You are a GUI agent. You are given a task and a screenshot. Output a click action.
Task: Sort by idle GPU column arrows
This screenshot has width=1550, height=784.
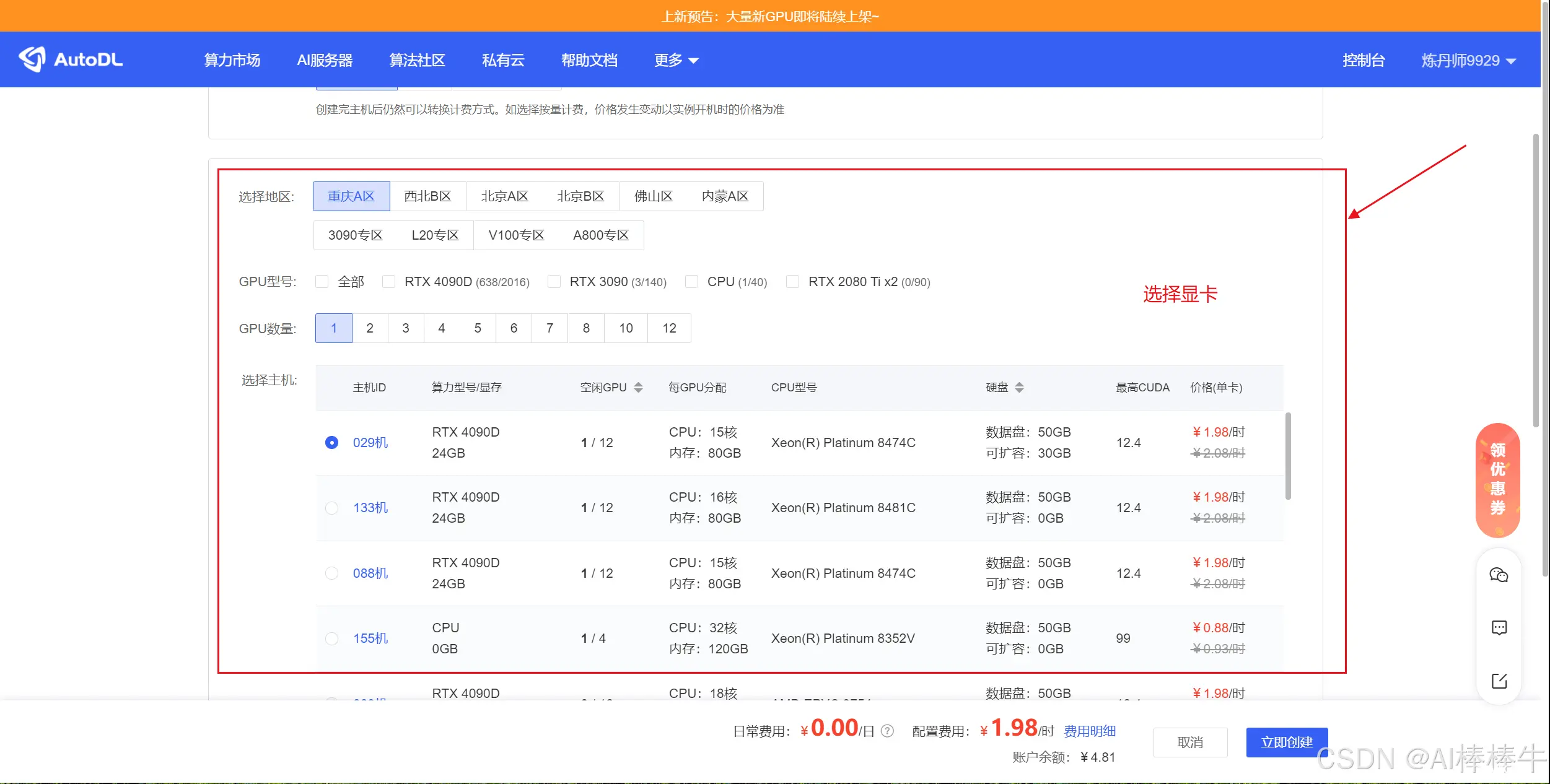[639, 388]
